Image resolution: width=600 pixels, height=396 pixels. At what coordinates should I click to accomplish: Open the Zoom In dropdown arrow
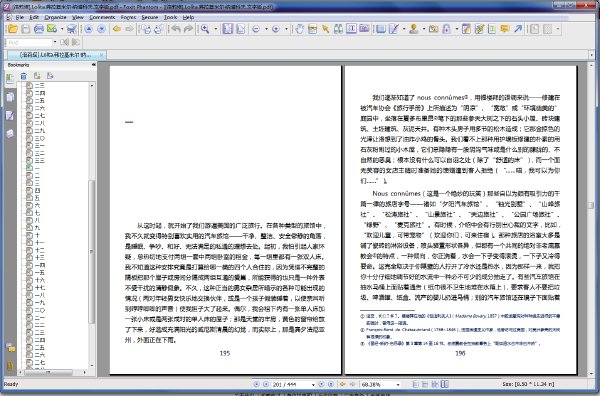click(x=286, y=29)
